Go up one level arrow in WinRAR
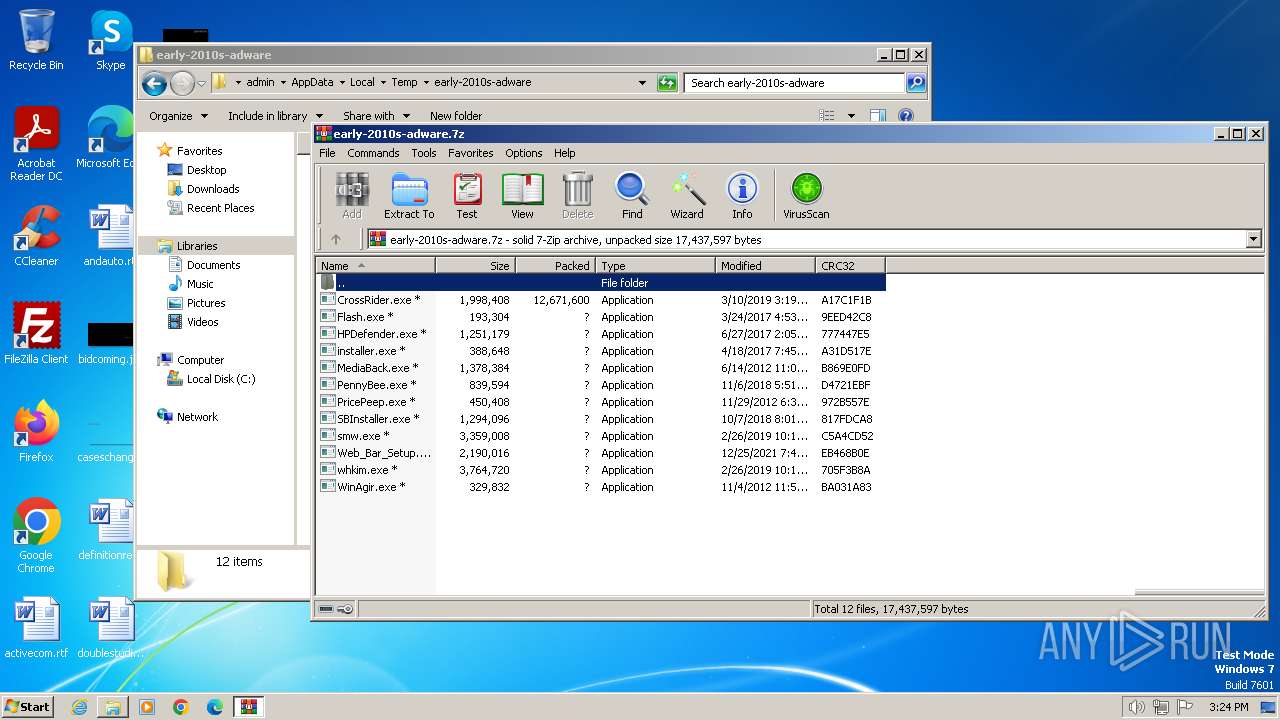1280x720 pixels. (x=336, y=240)
